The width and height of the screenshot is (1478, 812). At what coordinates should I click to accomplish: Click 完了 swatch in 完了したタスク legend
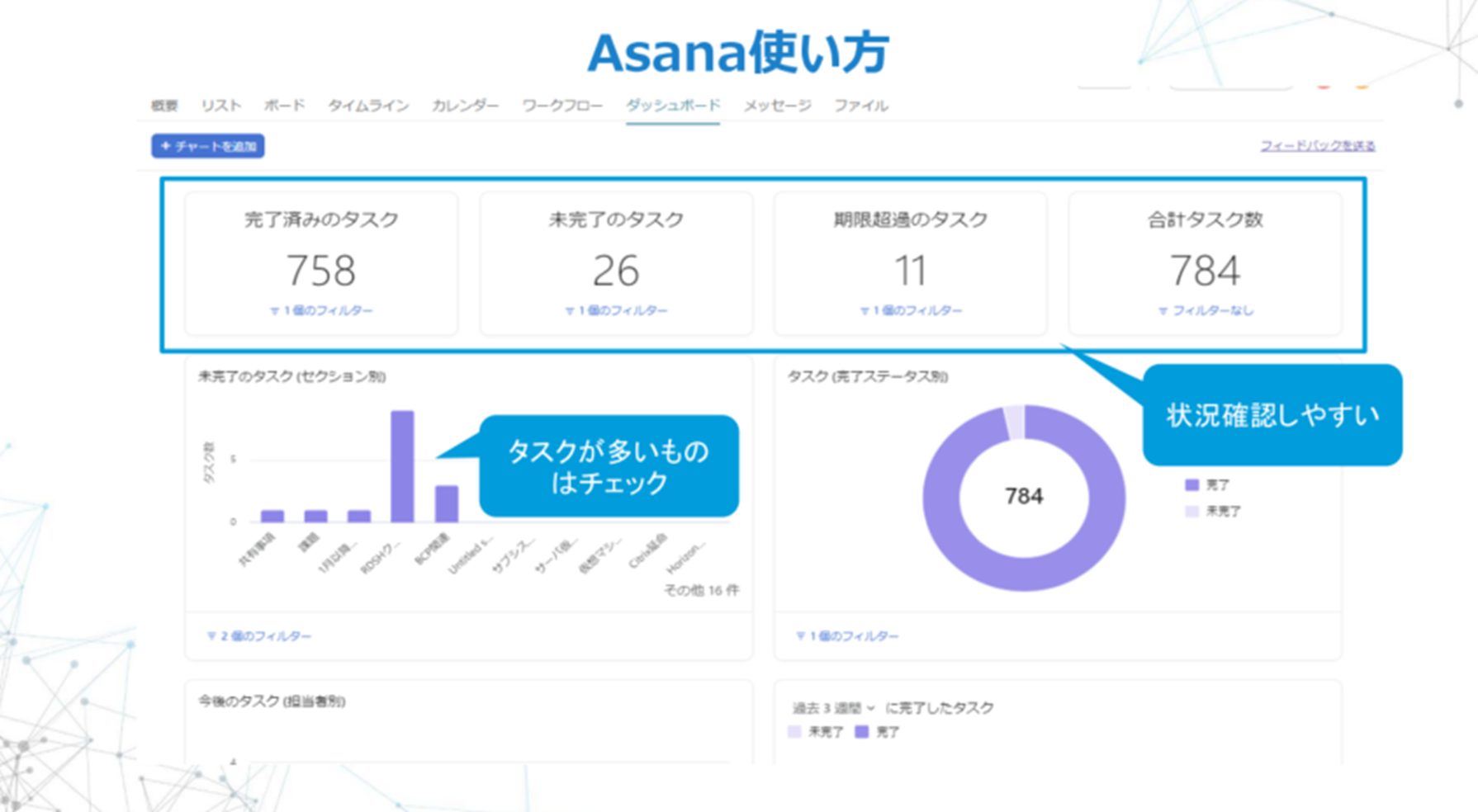tap(862, 732)
